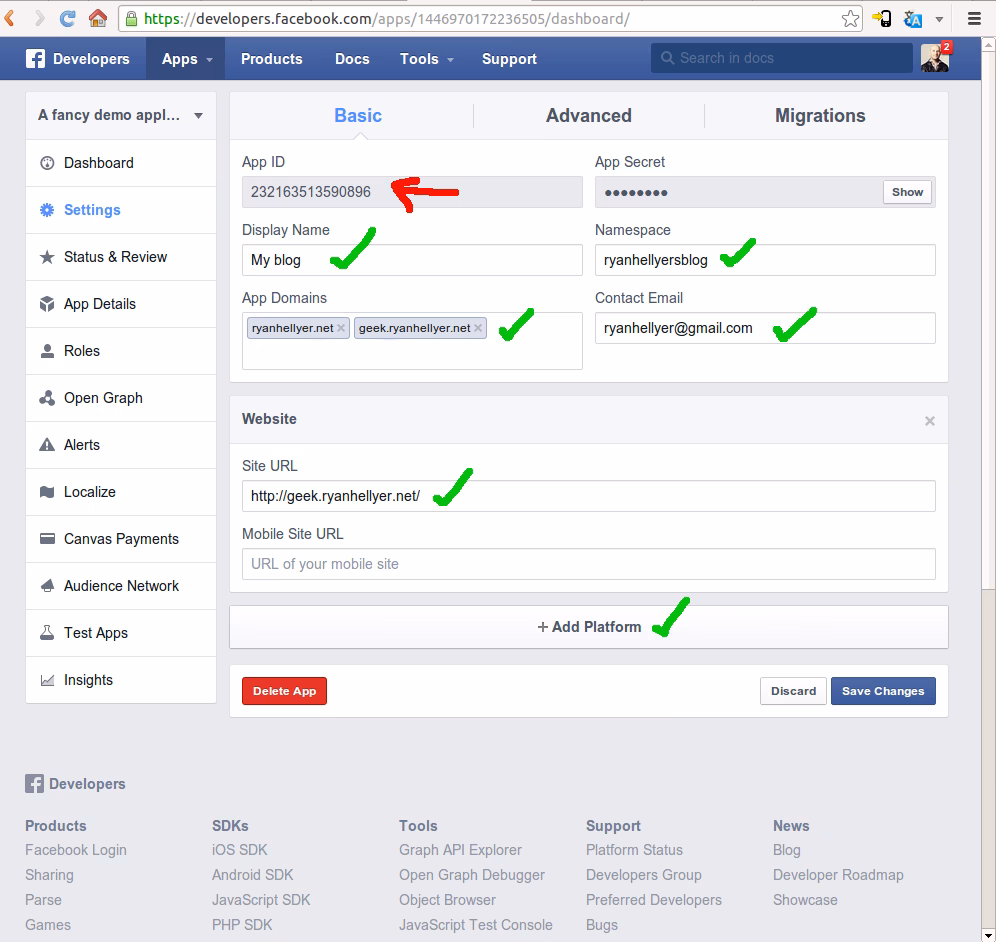Screen dimensions: 996x942
Task: Open the Object Browser footer link
Action: (x=447, y=899)
